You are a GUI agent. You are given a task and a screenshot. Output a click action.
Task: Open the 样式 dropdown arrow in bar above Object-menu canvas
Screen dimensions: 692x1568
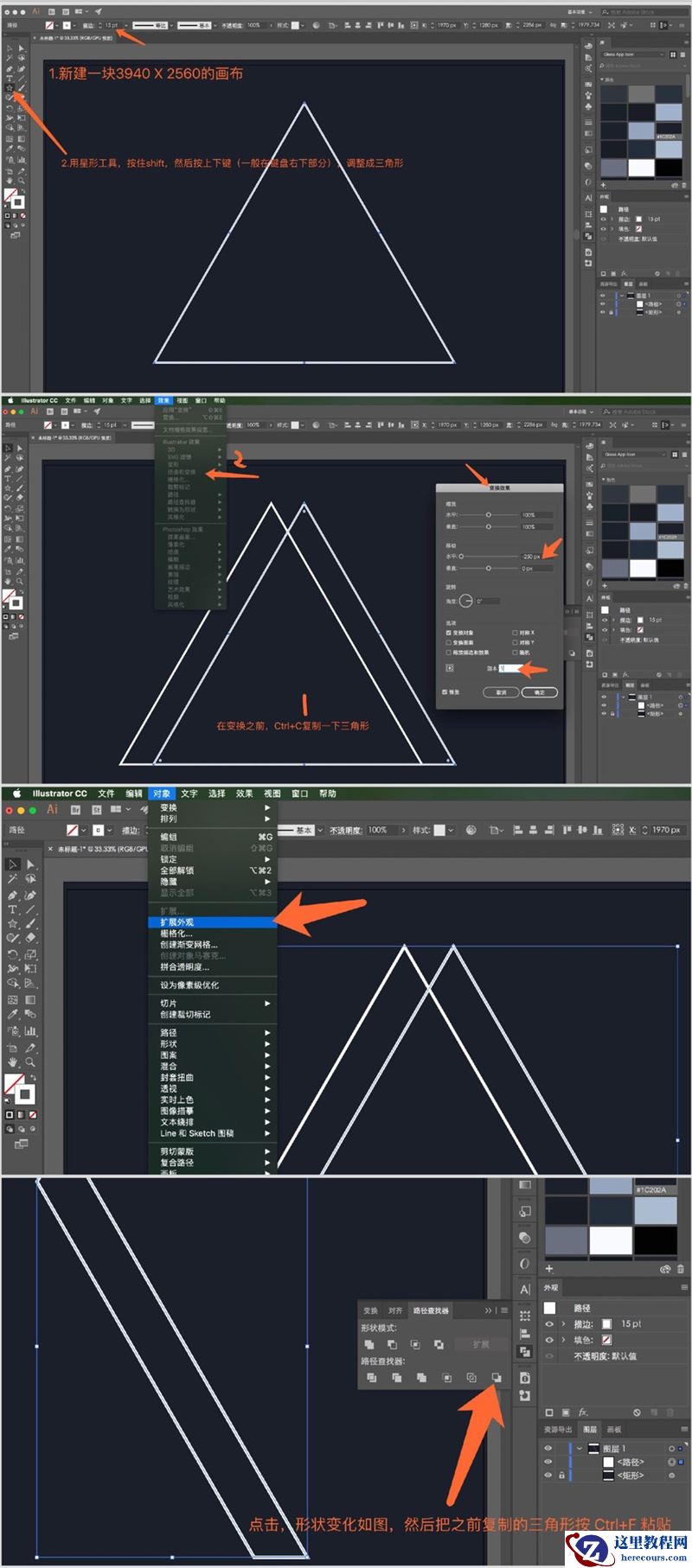click(452, 830)
